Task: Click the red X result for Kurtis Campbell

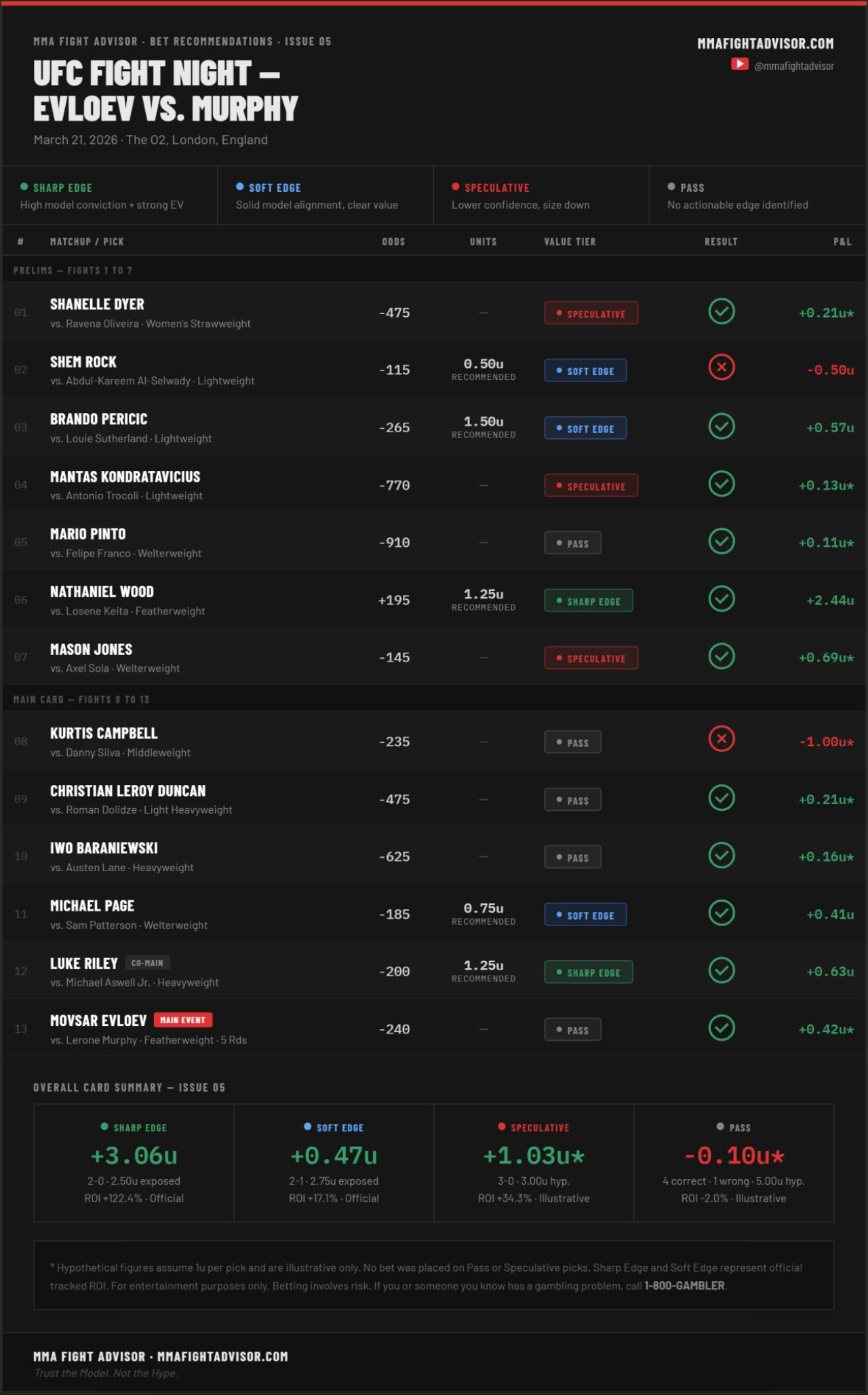Action: (722, 739)
